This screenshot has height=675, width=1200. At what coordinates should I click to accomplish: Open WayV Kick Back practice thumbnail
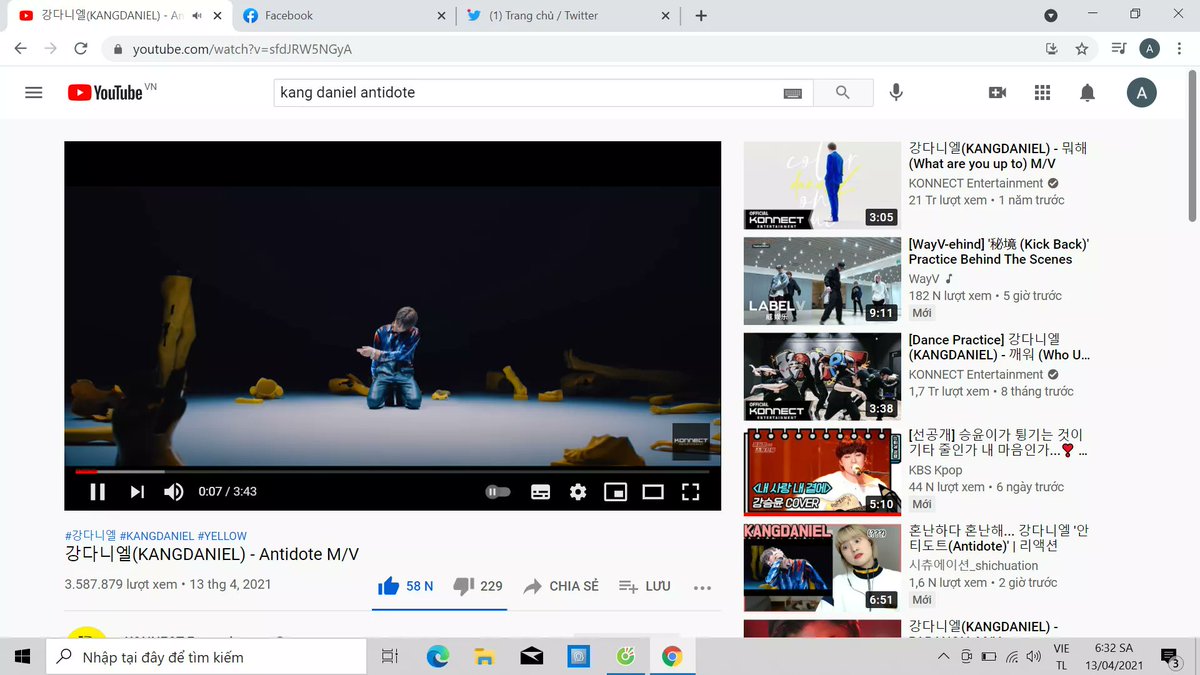823,281
